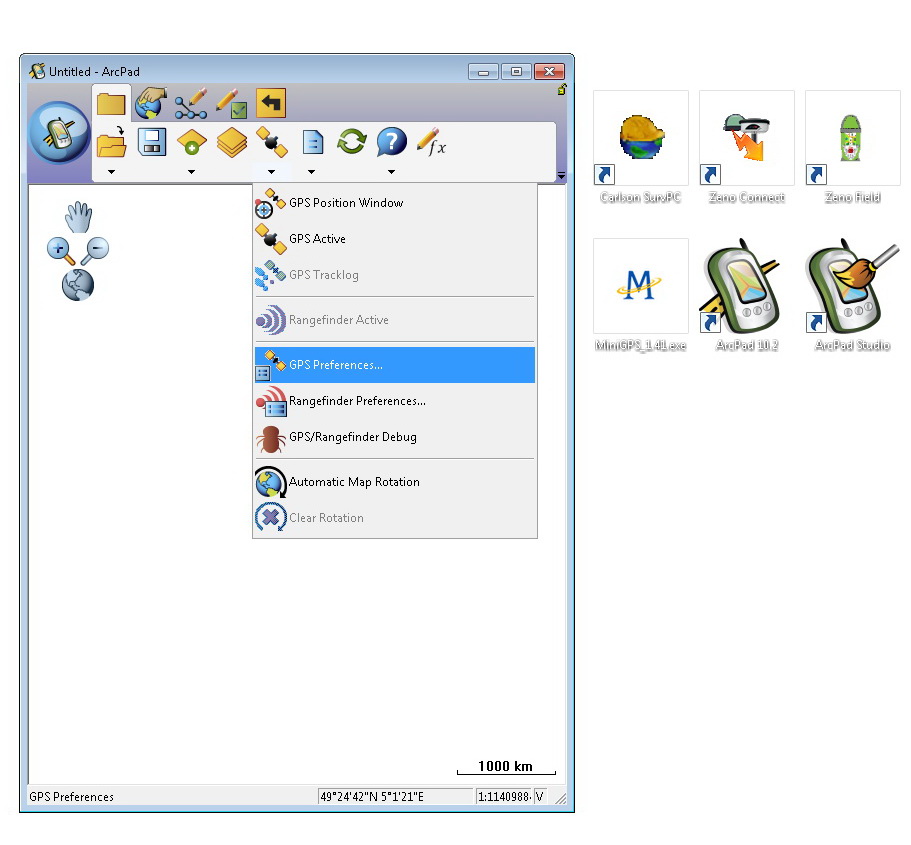The width and height of the screenshot is (911, 845).
Task: Select the Zoom Out magnifier tool
Action: tap(95, 251)
